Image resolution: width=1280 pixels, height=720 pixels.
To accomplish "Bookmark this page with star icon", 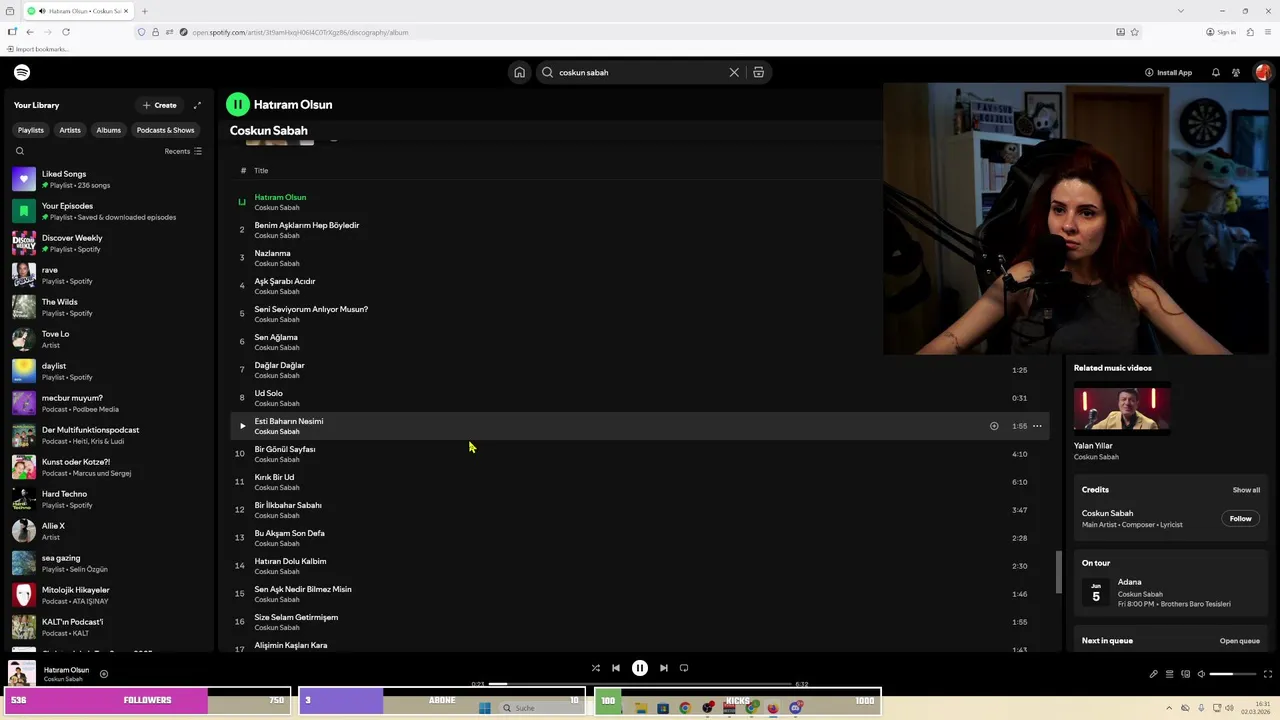I will coord(1135,32).
